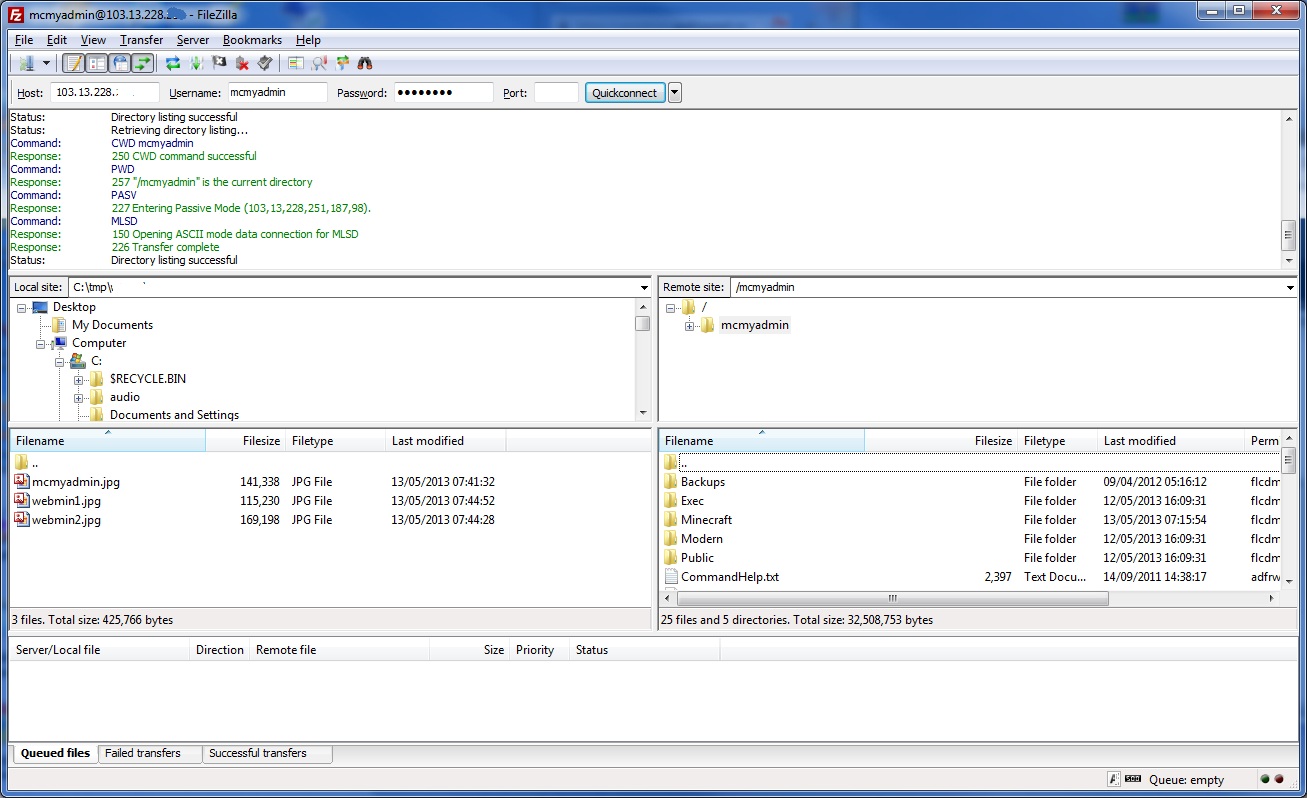Switch to the Successful transfers tab

point(267,754)
